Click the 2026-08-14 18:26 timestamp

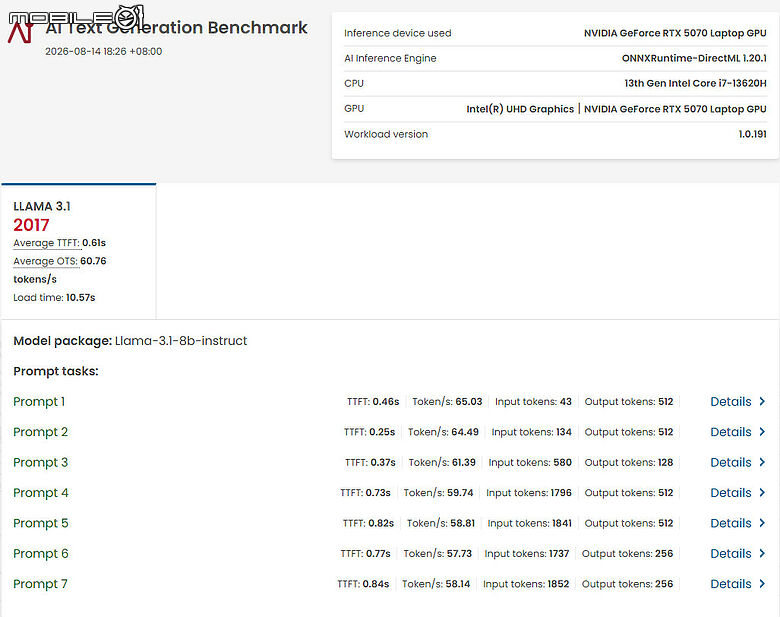[103, 51]
